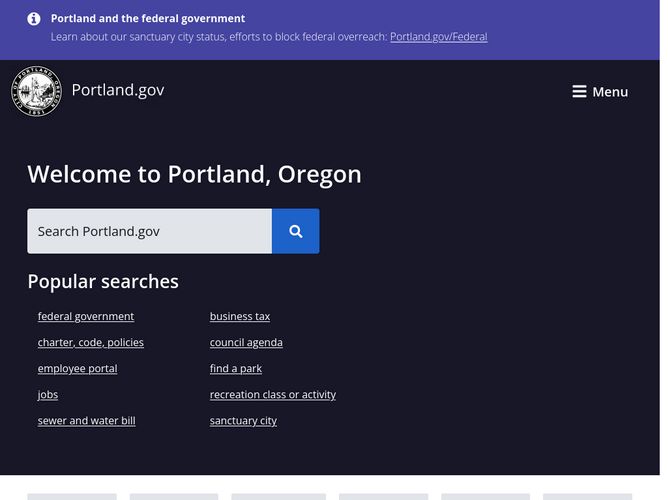
Task: Click the info icon in the purple banner
Action: pyautogui.click(x=34, y=19)
